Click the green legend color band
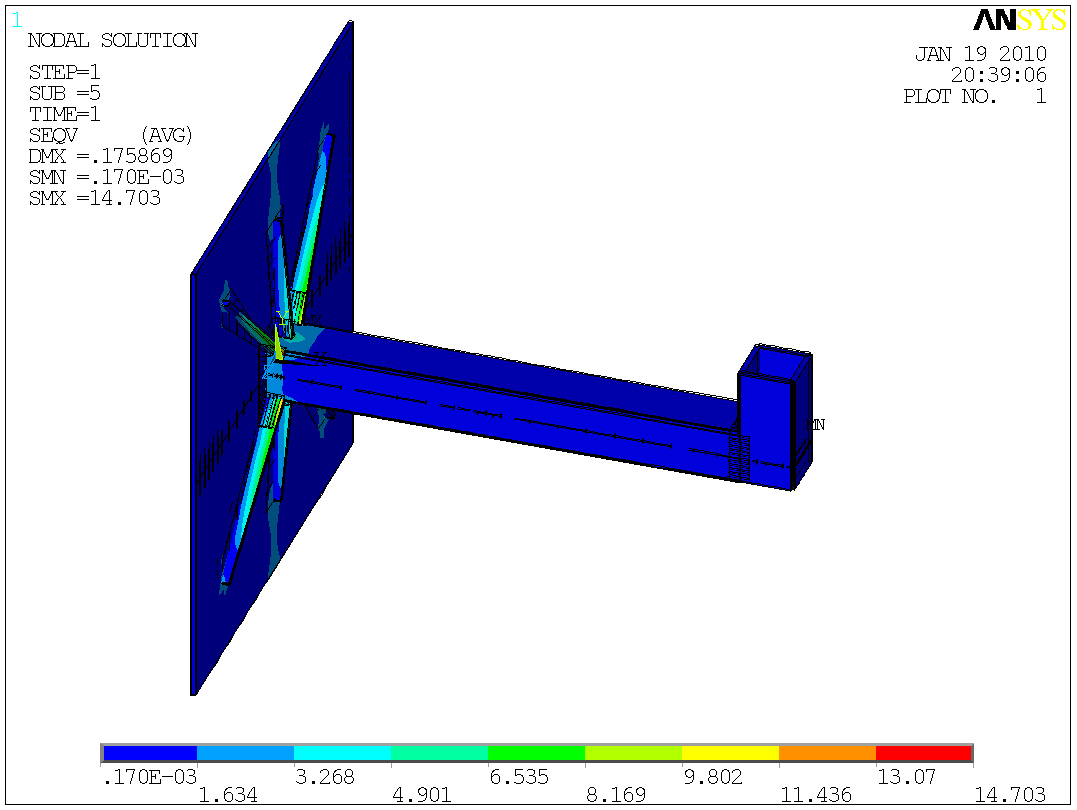This screenshot has width=1077, height=810. pyautogui.click(x=536, y=754)
